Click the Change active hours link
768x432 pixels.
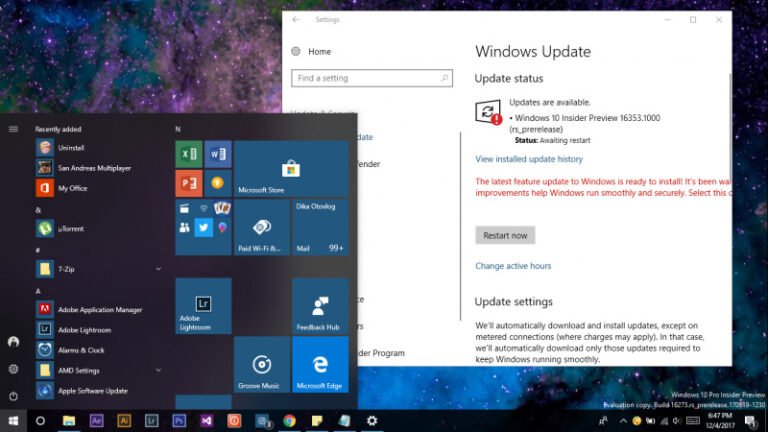pos(513,266)
